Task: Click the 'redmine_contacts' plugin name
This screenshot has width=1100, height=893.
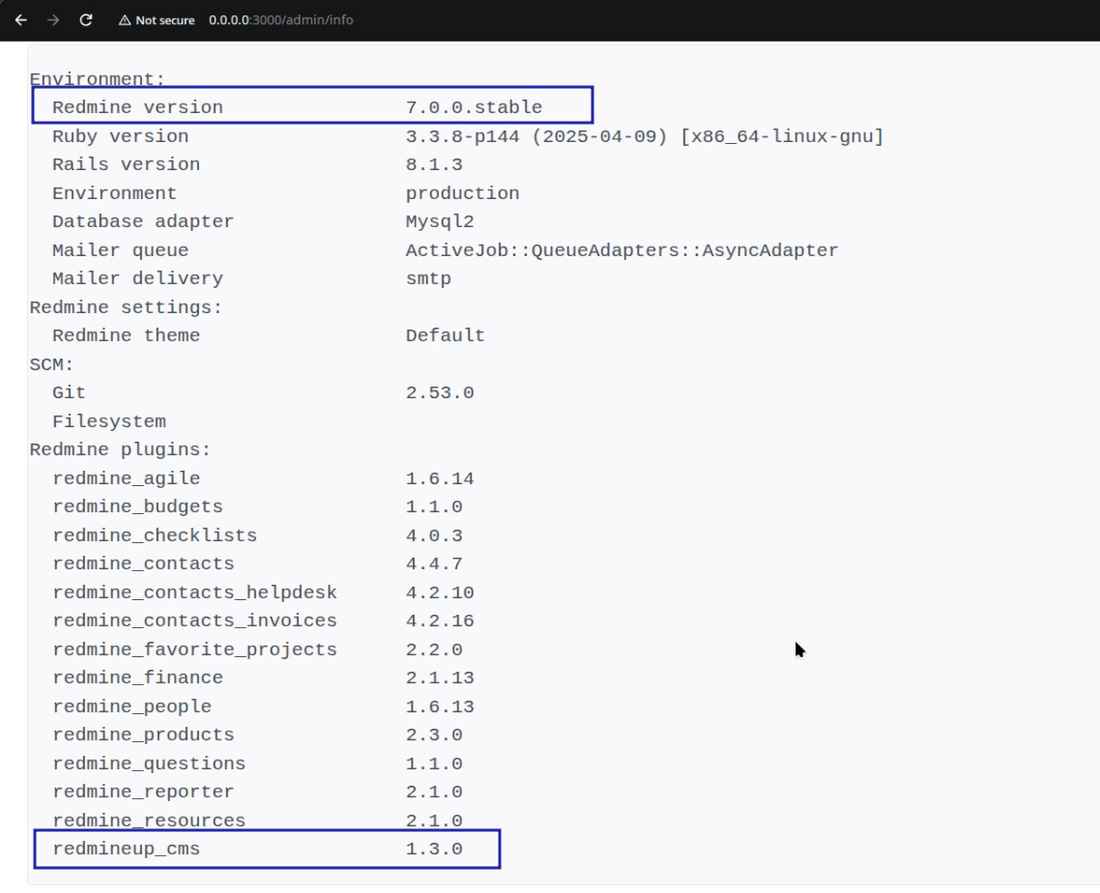Action: pos(143,564)
